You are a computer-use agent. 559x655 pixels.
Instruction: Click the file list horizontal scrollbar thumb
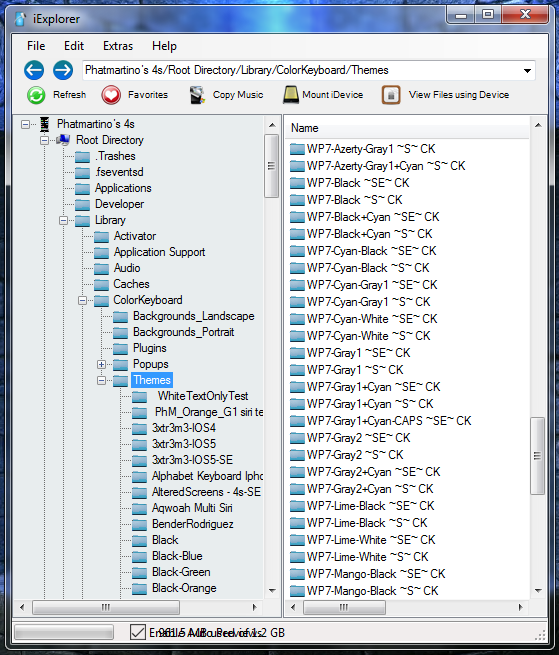tap(344, 607)
